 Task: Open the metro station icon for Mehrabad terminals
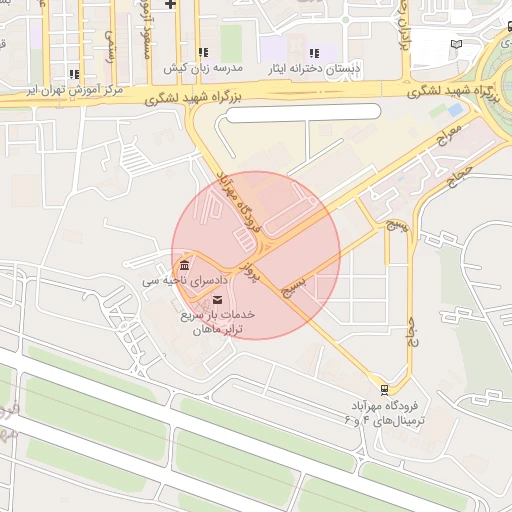point(384,390)
